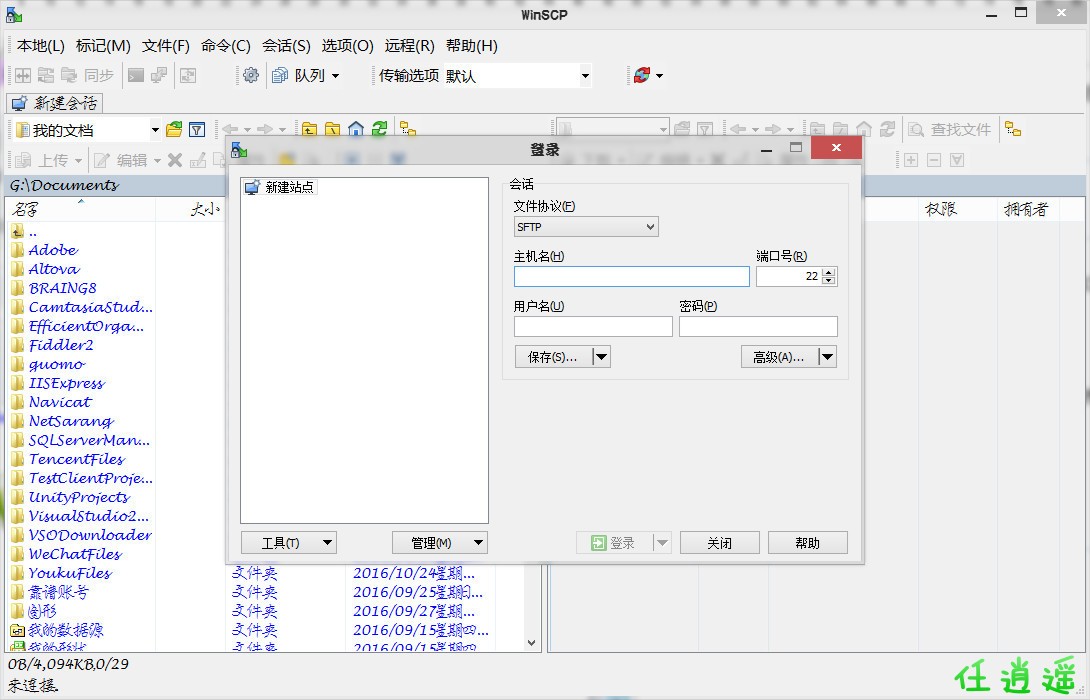Open the 标记(M) menu

click(103, 46)
